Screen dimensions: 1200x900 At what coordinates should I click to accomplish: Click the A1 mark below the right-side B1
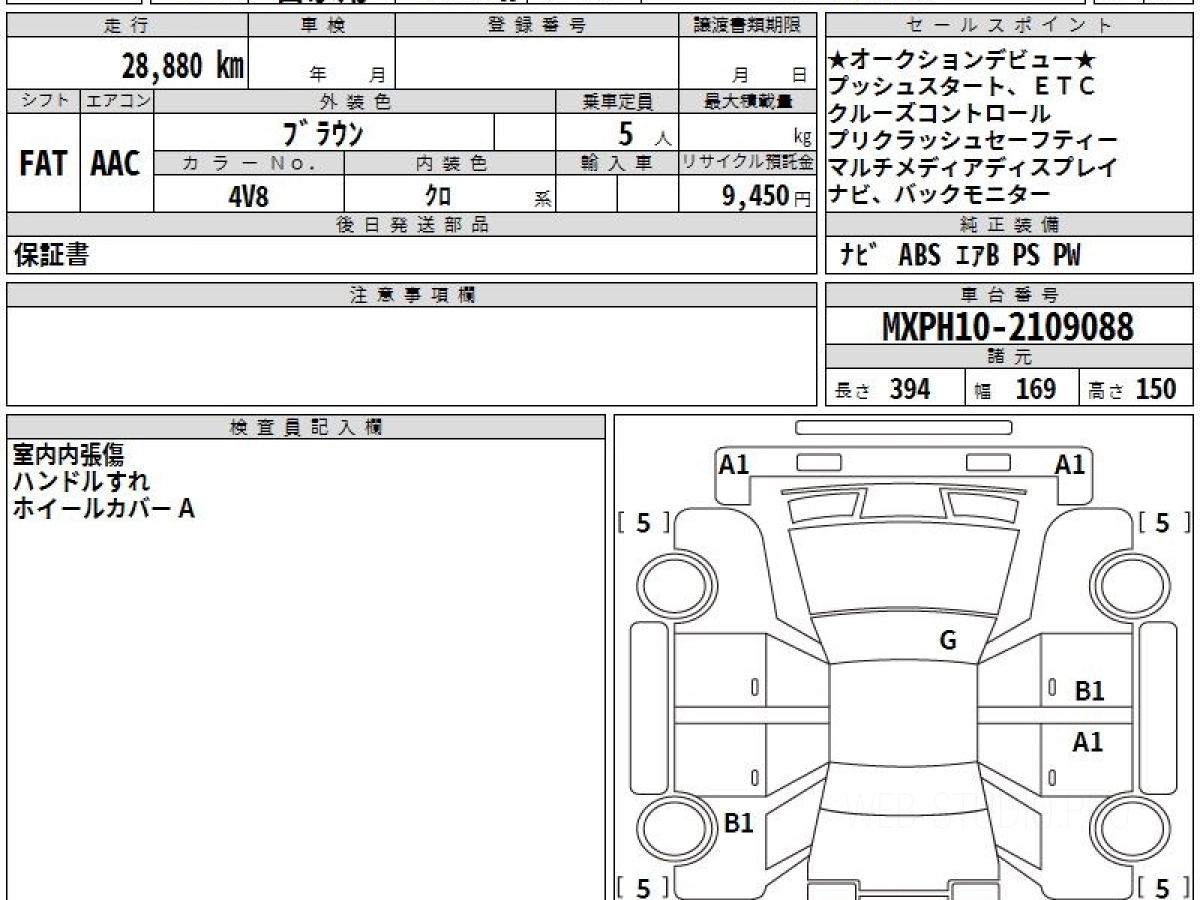pyautogui.click(x=1087, y=742)
